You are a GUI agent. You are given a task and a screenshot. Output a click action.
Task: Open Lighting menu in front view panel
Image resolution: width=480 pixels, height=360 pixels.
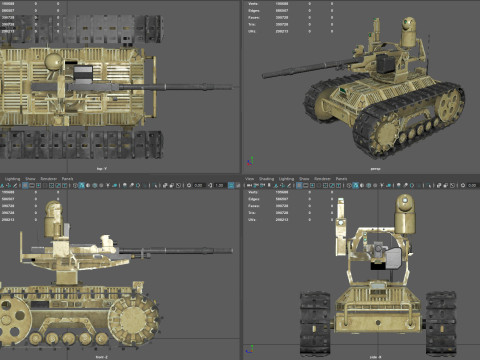tap(12, 179)
